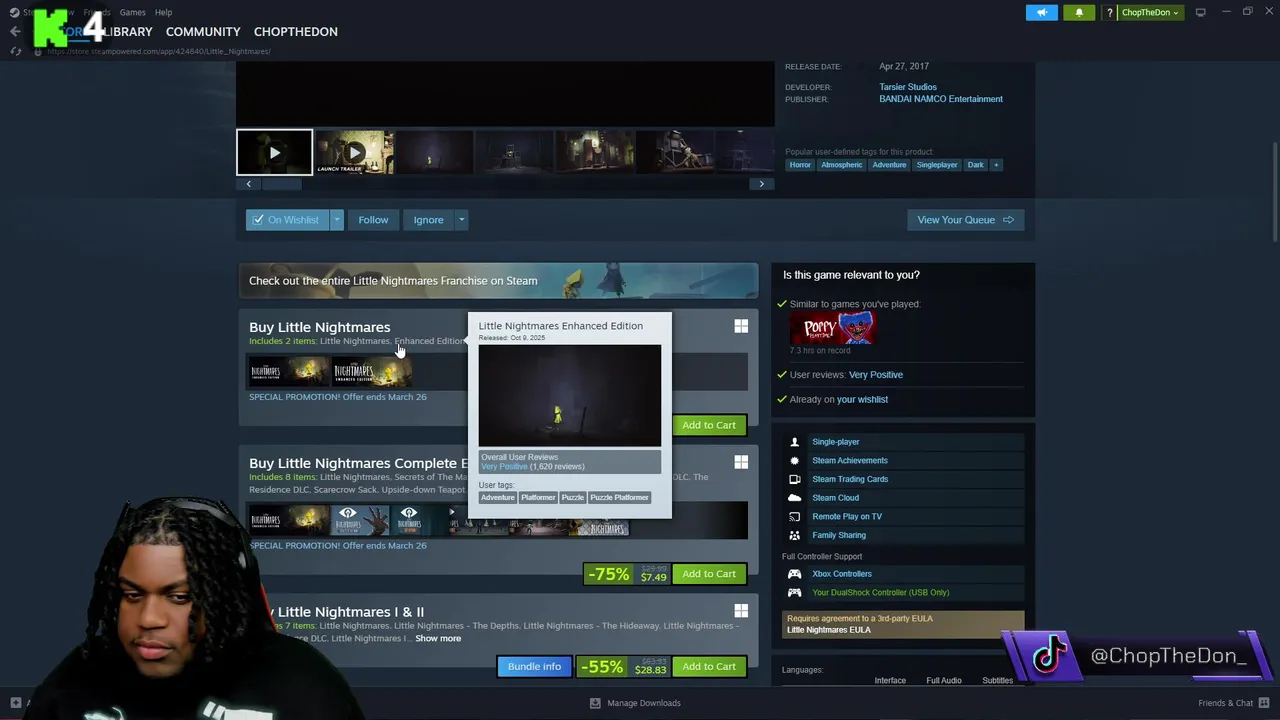Image resolution: width=1280 pixels, height=720 pixels.
Task: Go to the COMMUNITY tab
Action: (203, 32)
